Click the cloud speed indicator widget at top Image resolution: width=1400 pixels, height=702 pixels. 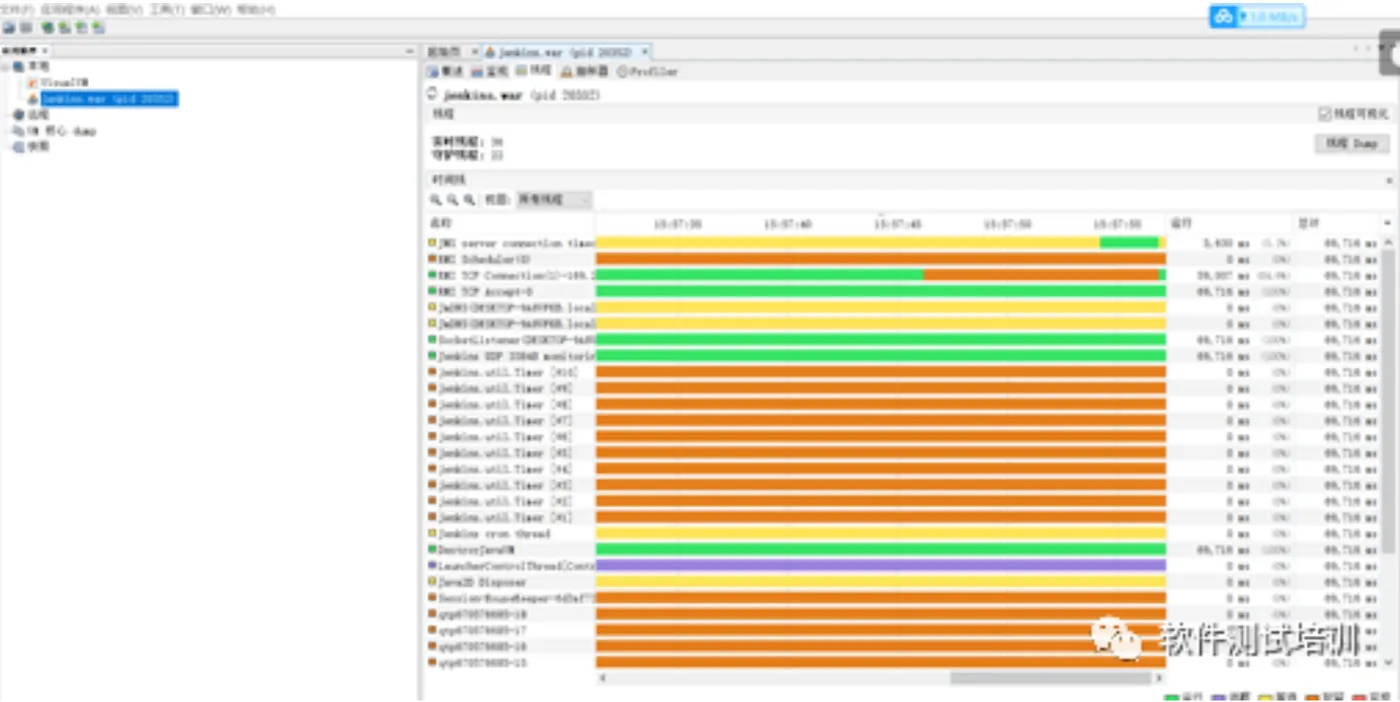(1256, 17)
